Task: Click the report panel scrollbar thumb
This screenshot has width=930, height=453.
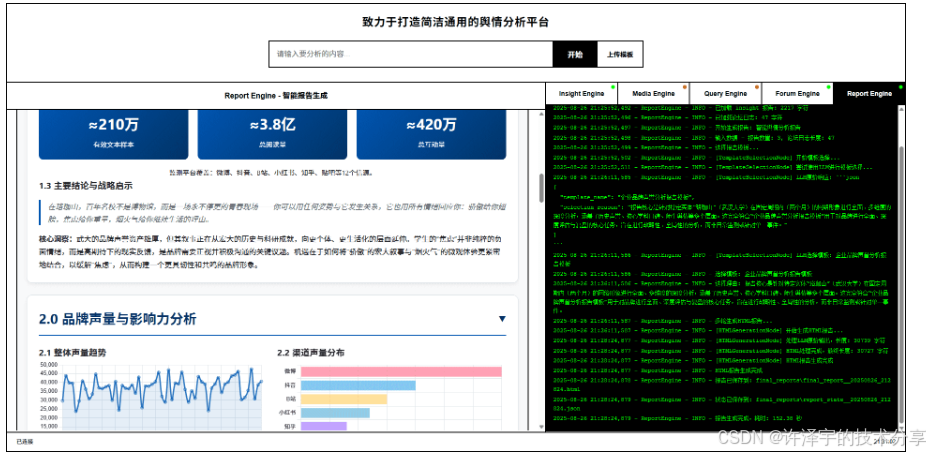Action: (x=541, y=188)
